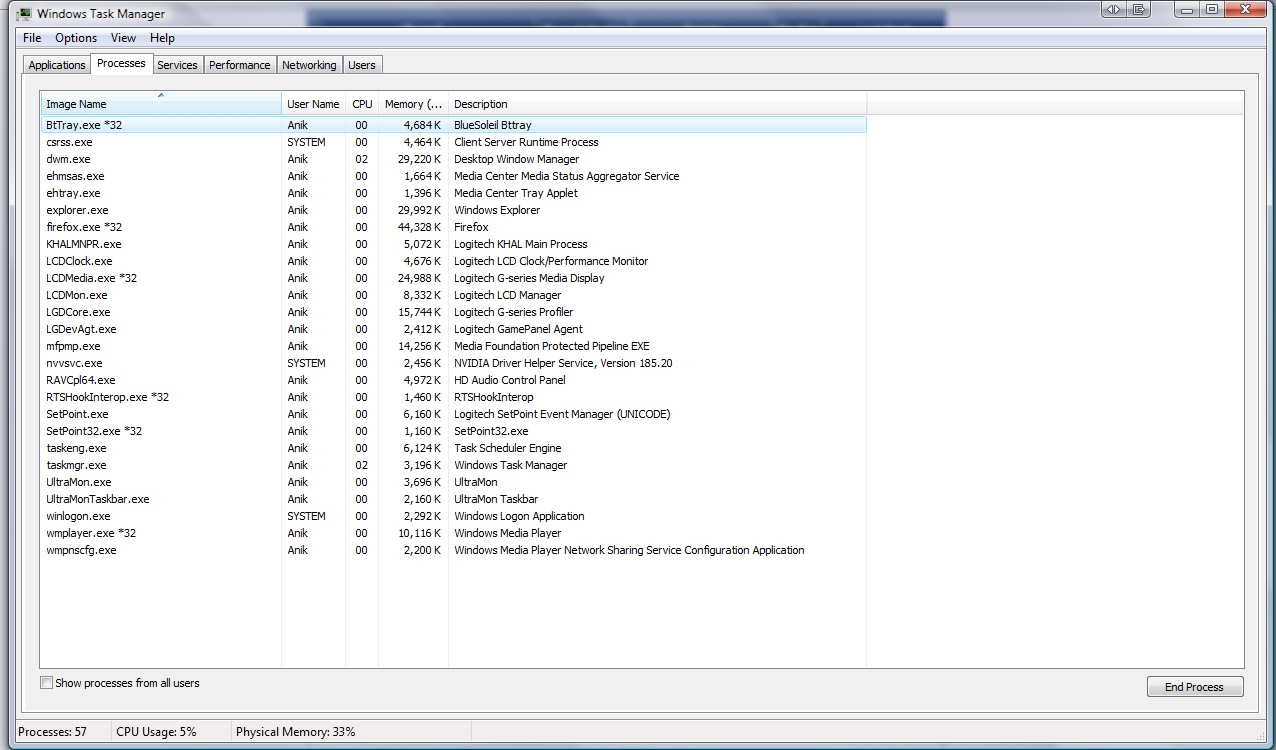The width and height of the screenshot is (1276, 750).
Task: Go to the Performance tab
Action: (x=240, y=65)
